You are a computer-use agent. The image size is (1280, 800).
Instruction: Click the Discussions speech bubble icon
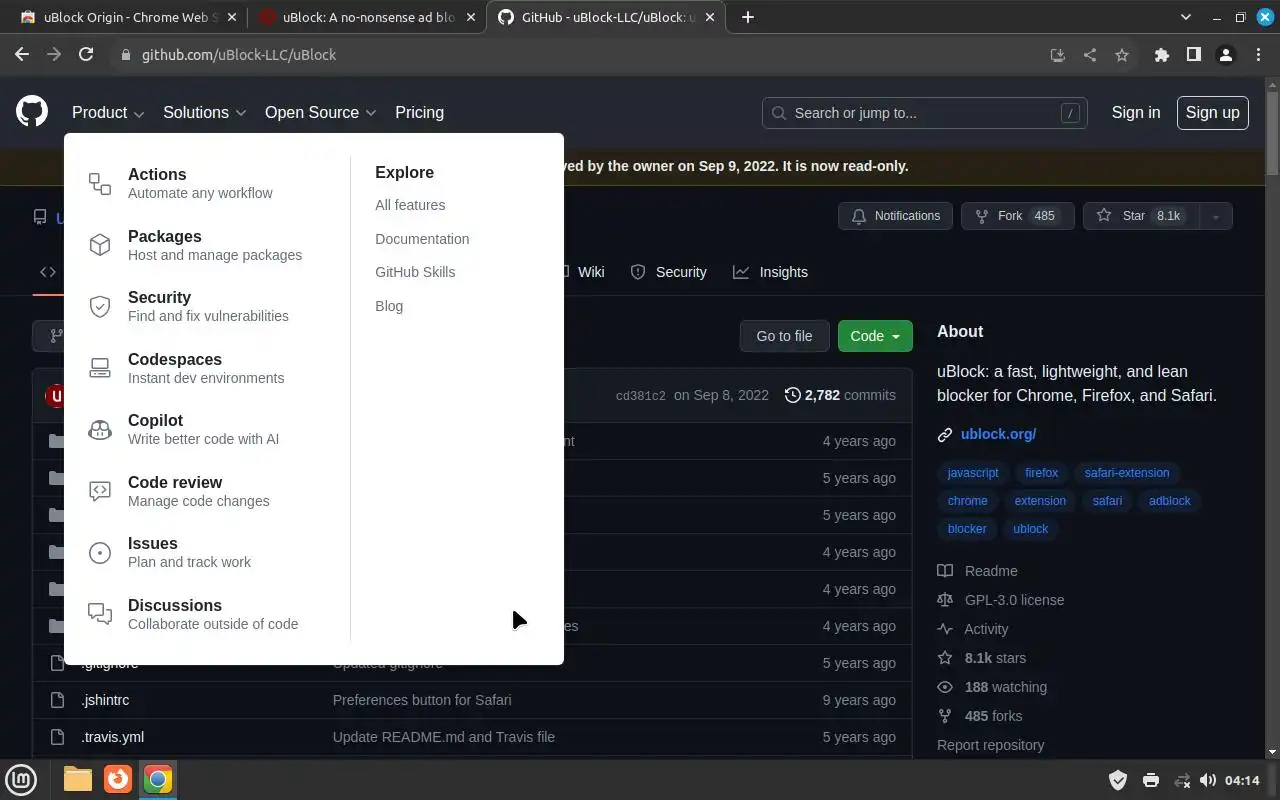click(x=100, y=614)
